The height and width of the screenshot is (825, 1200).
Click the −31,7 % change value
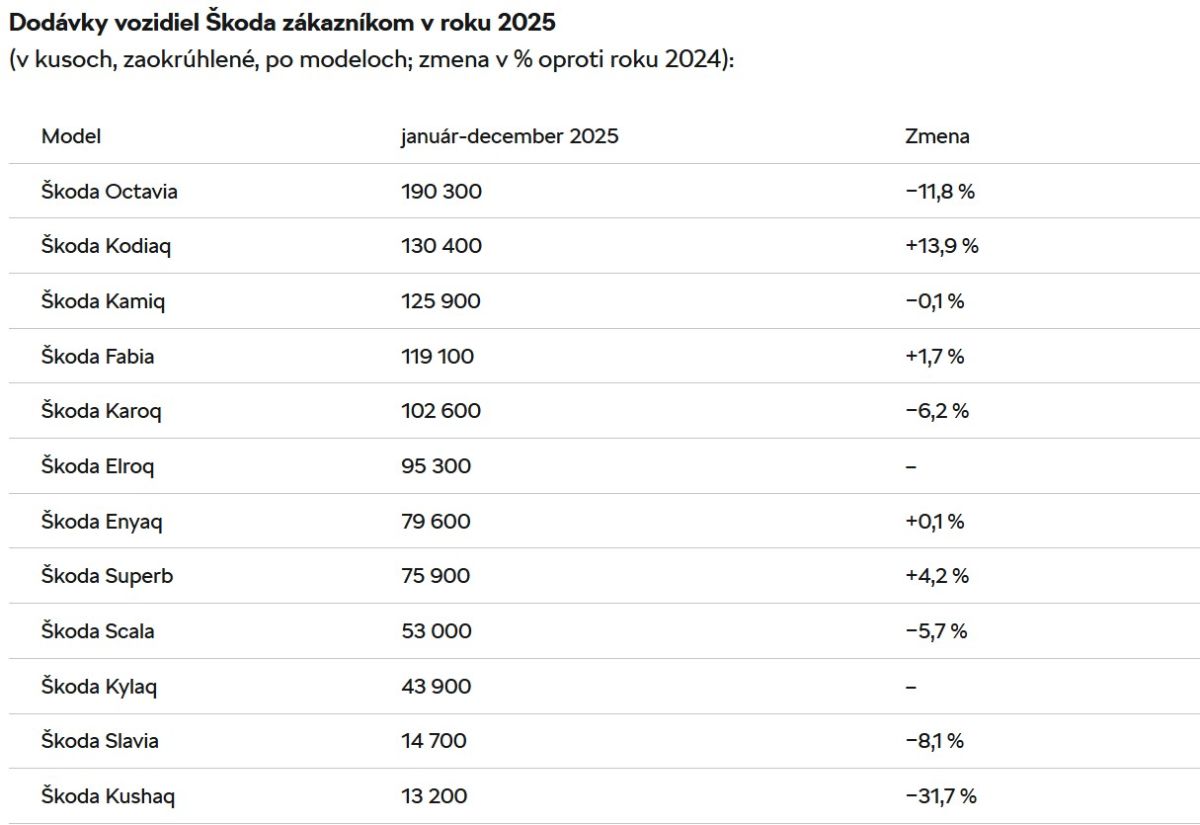click(940, 796)
